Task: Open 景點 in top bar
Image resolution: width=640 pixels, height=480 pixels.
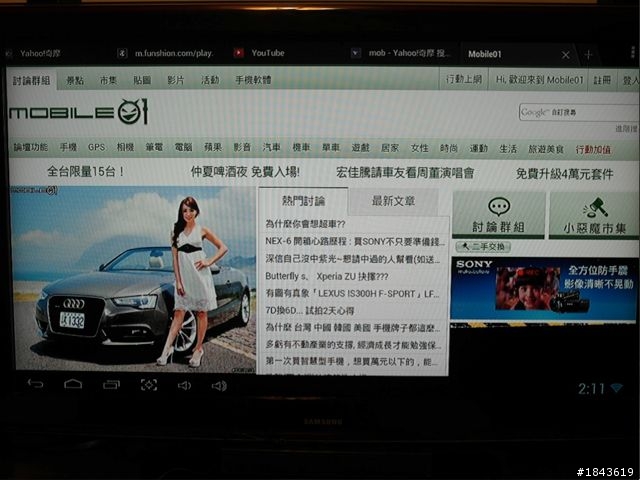Action: tap(75, 80)
